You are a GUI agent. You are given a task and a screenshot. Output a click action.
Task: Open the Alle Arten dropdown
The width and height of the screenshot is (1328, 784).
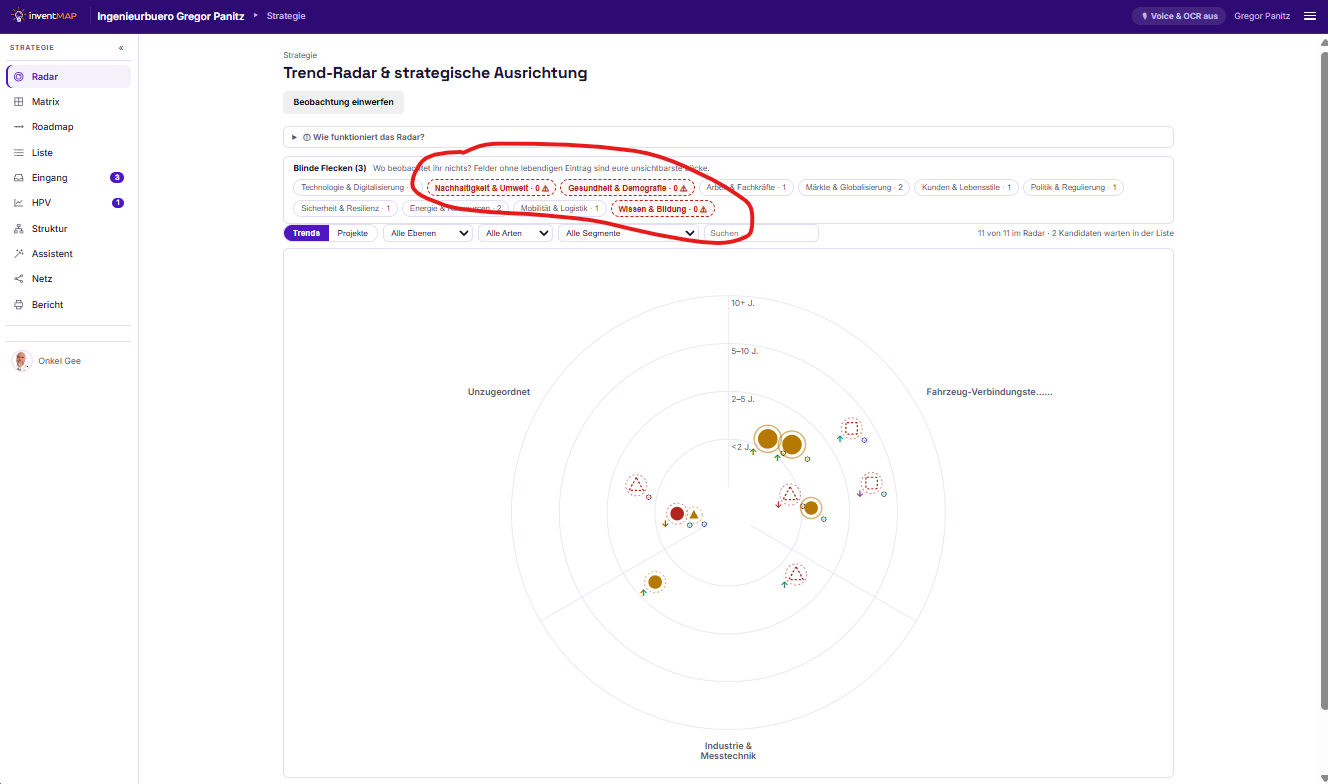pos(515,233)
